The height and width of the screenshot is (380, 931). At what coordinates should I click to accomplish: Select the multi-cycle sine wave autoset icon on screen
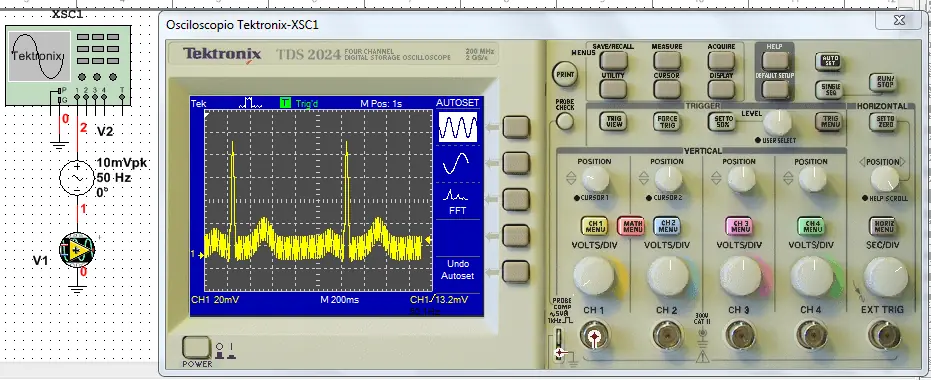pos(458,126)
